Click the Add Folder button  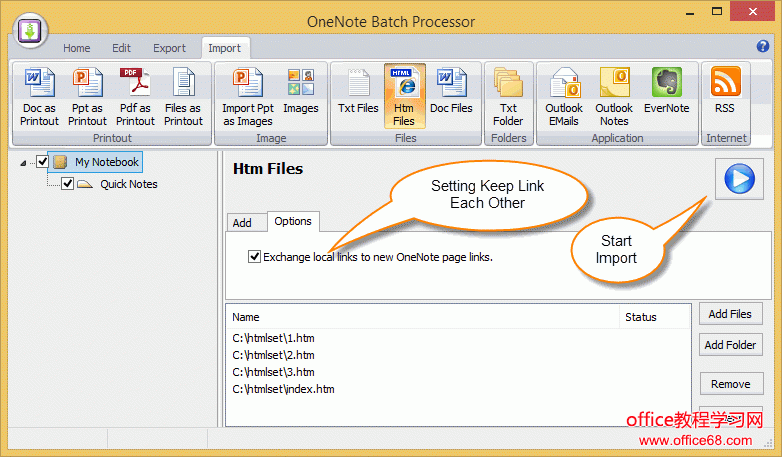coord(730,345)
